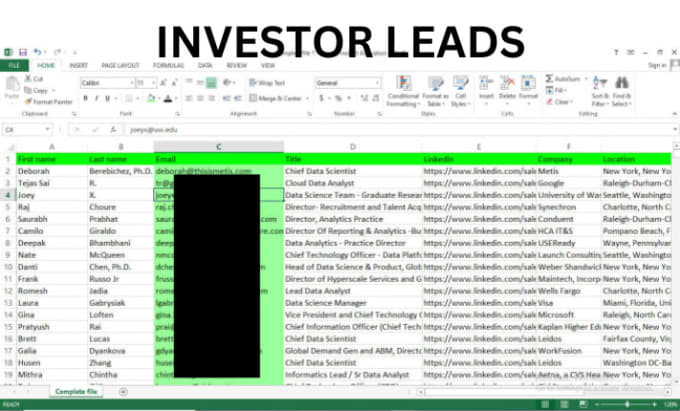Expand the AutoSum dropdown arrow
Screen dimensions: 680x411
point(586,79)
